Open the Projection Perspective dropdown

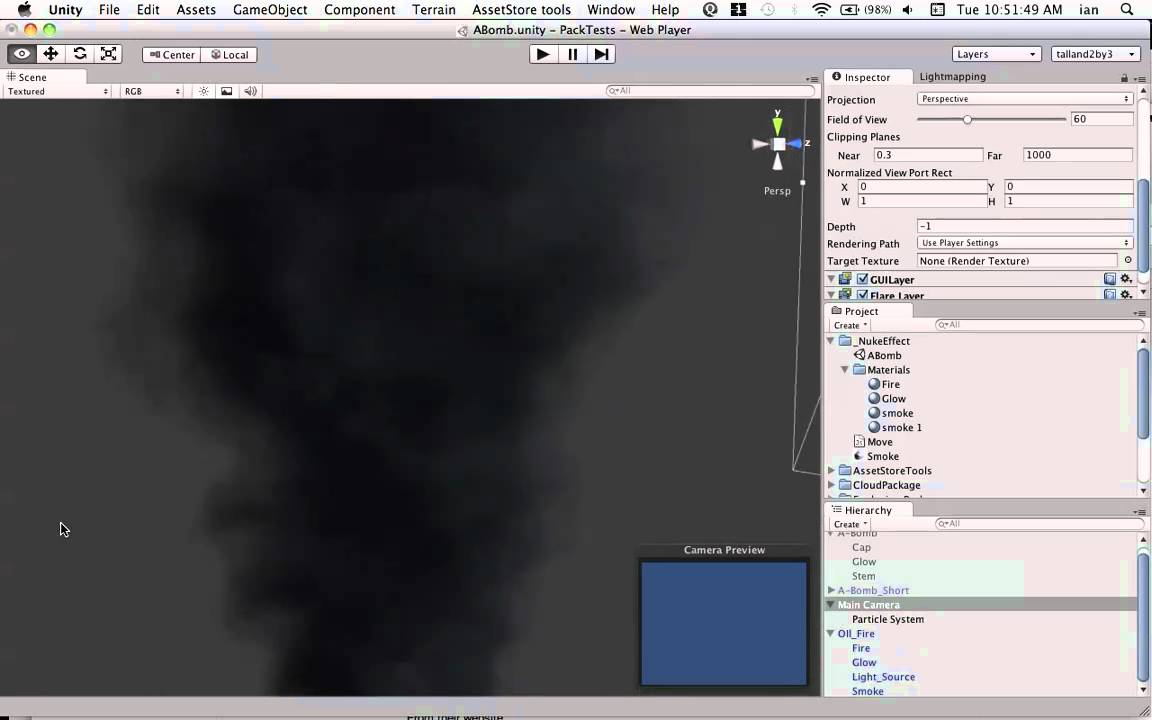[x=1025, y=98]
